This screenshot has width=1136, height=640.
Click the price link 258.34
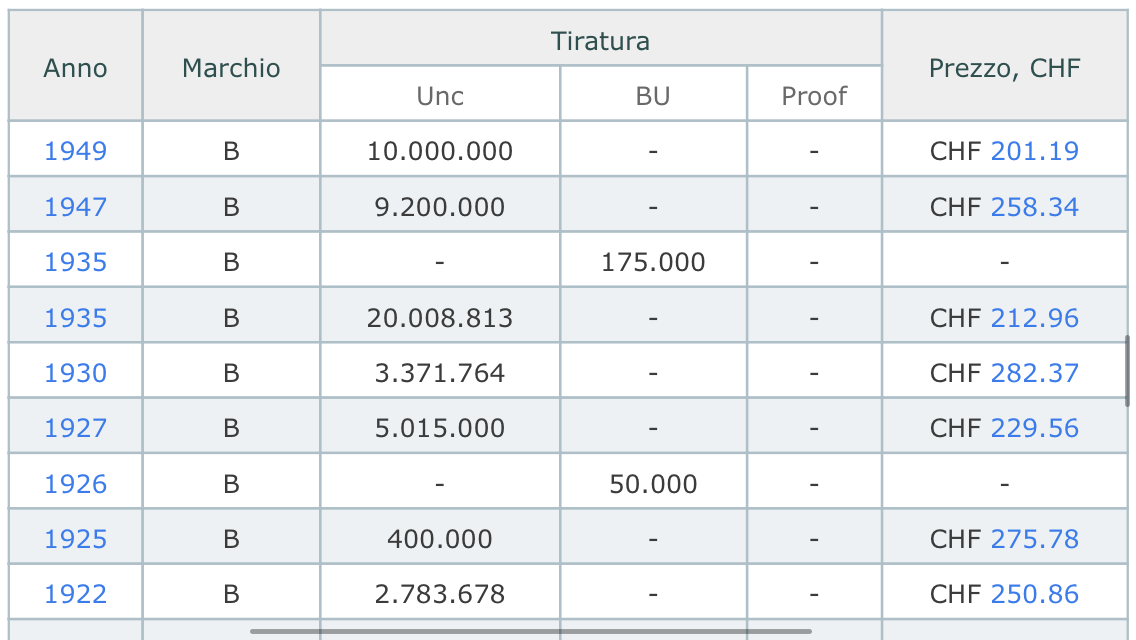tap(1034, 207)
